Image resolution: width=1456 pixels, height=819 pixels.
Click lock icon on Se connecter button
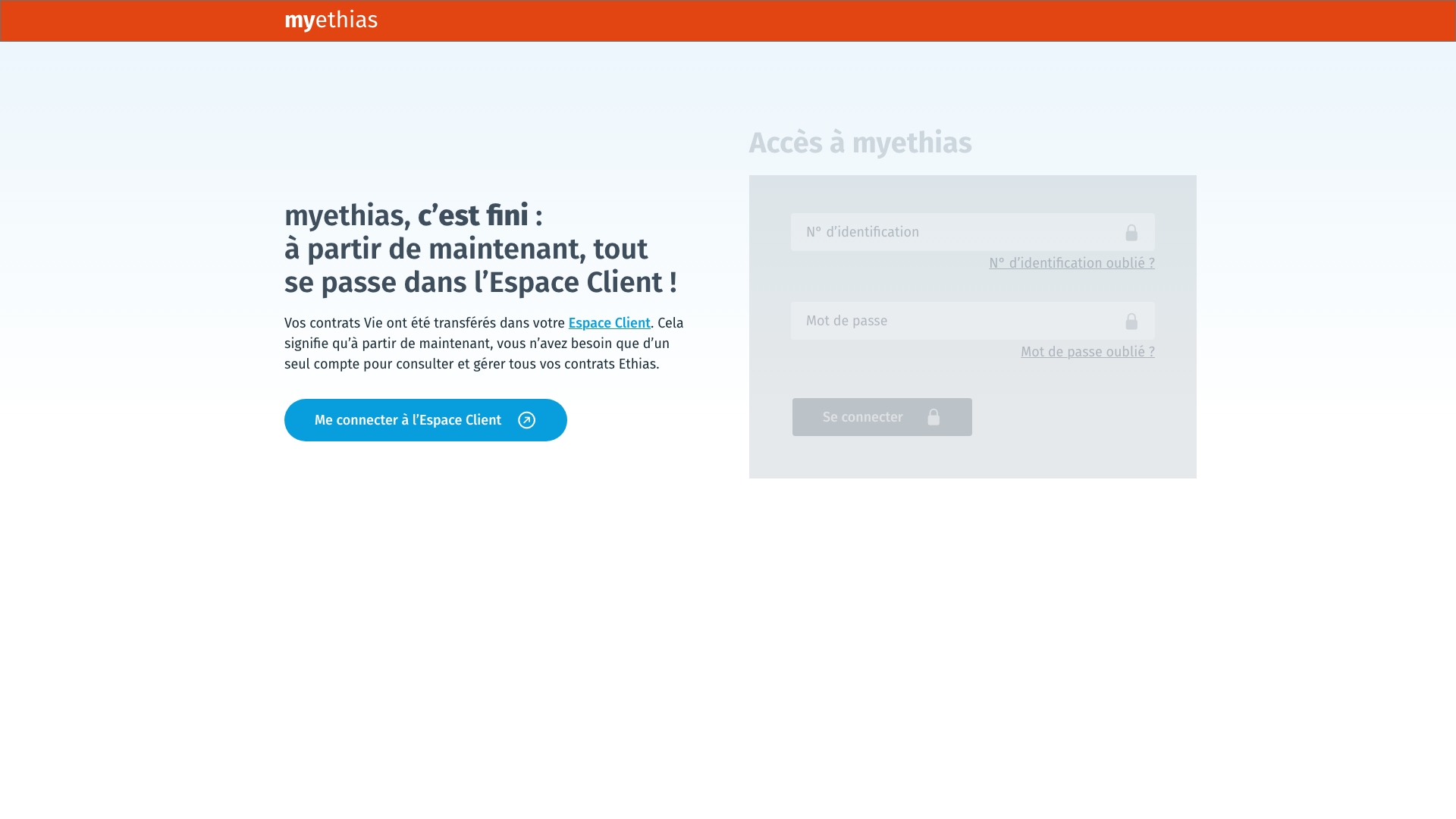(934, 417)
